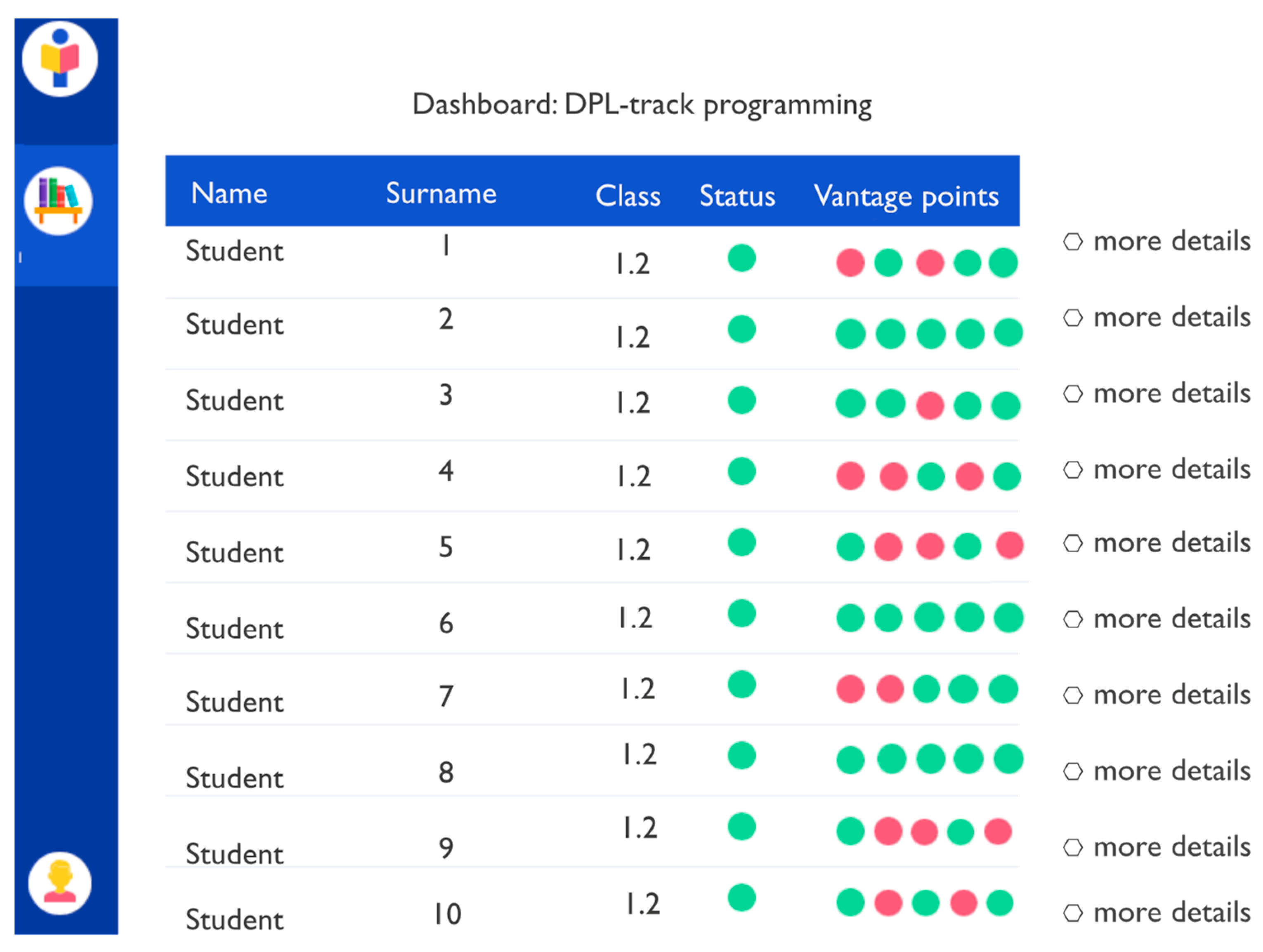Image resolution: width=1263 pixels, height=952 pixels.
Task: Select more details radio for Student 9
Action: [1072, 848]
